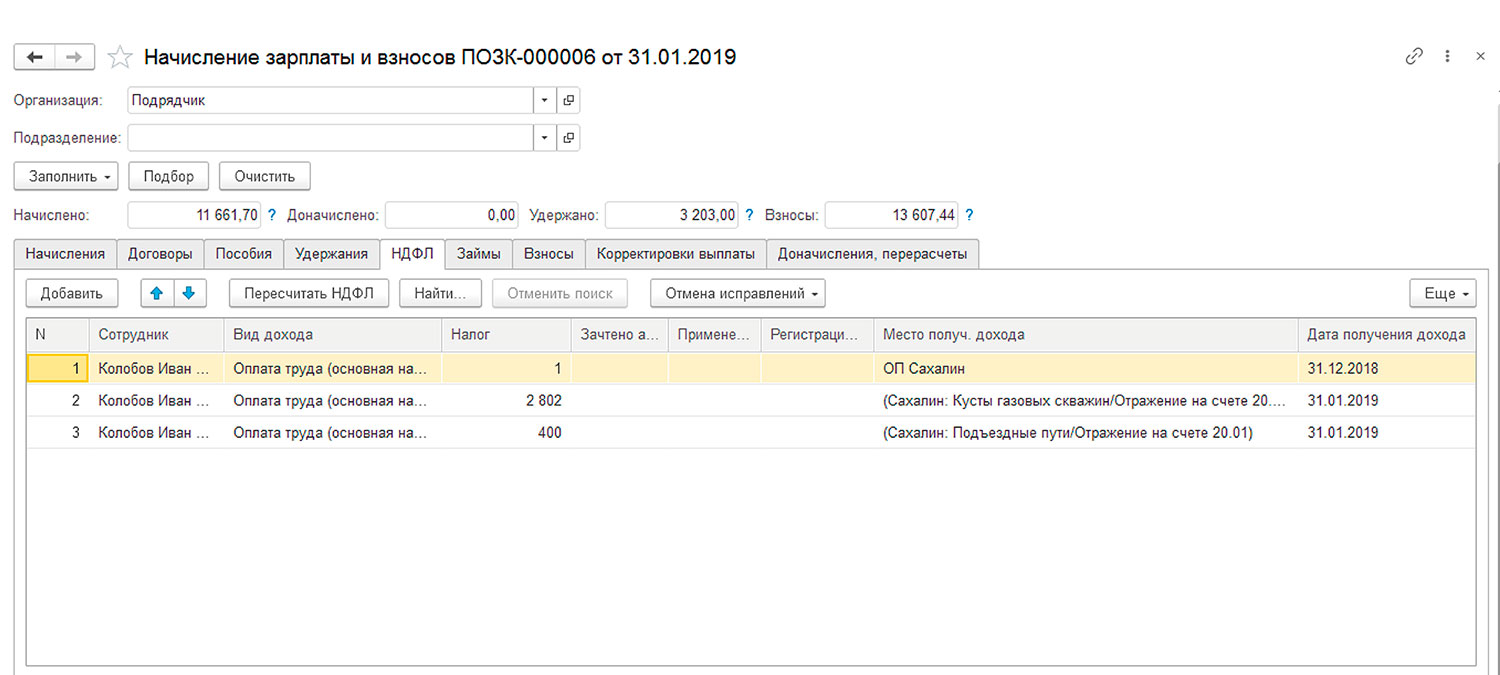Move row down with the down arrow
Viewport: 1500px width, 675px height.
point(189,293)
